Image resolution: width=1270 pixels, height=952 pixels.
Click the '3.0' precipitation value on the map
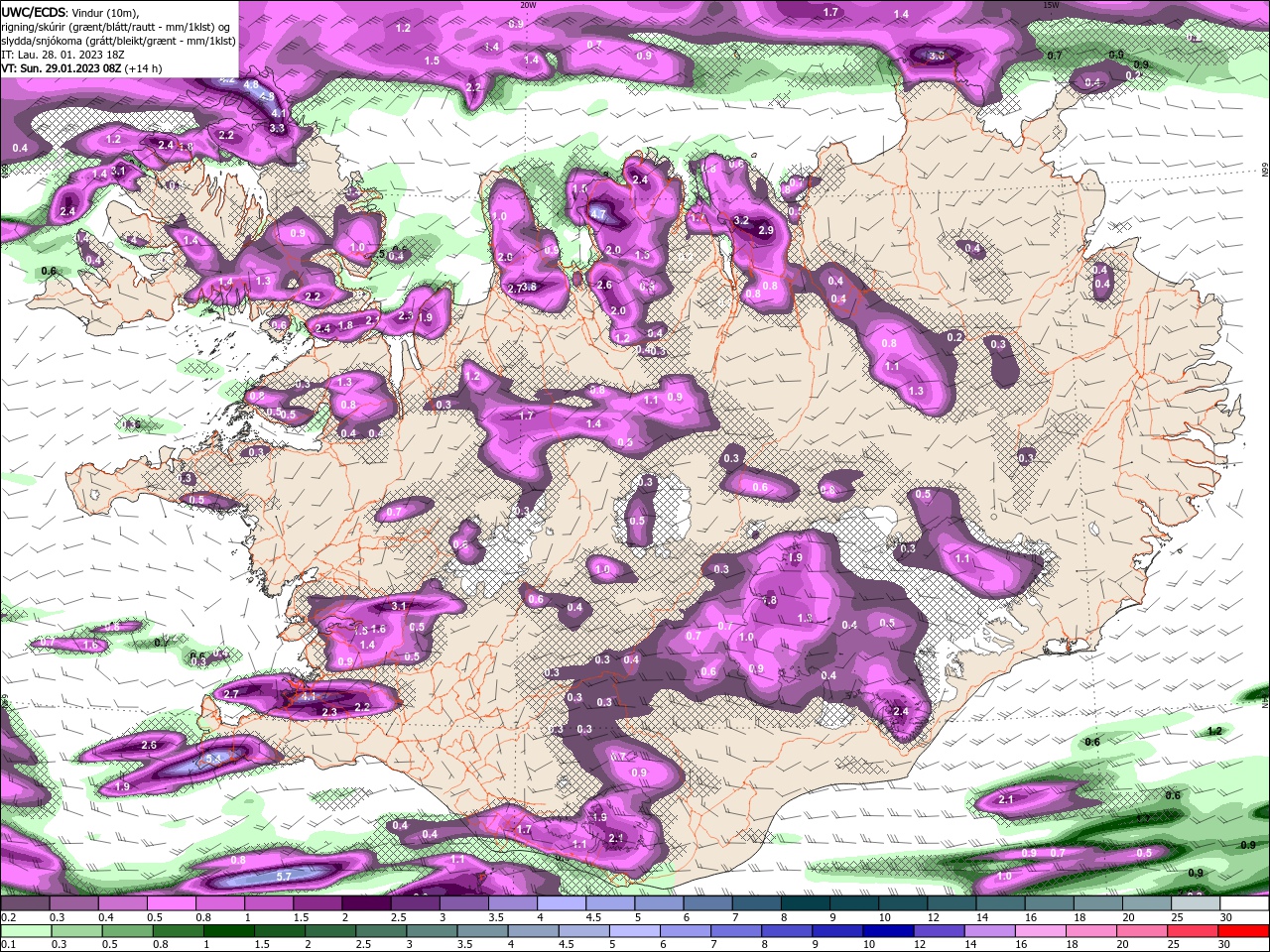[x=936, y=57]
